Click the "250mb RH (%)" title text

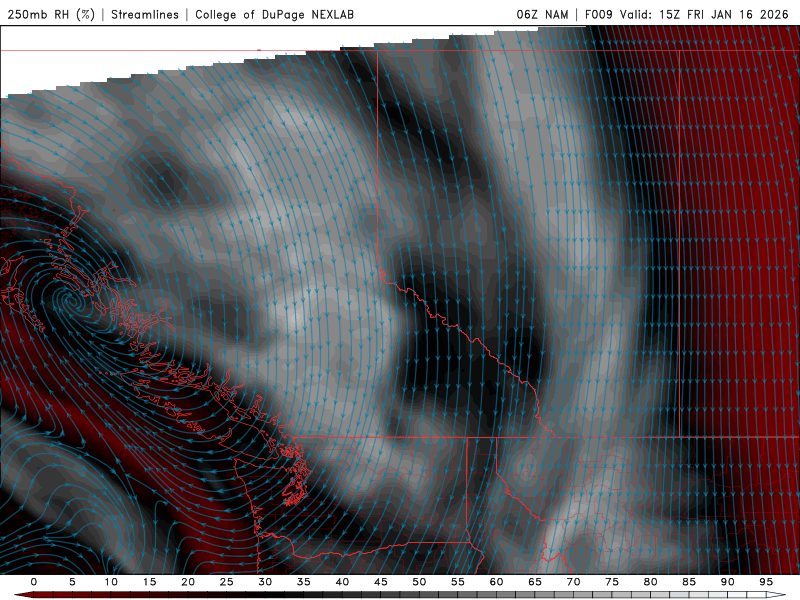[x=51, y=14]
